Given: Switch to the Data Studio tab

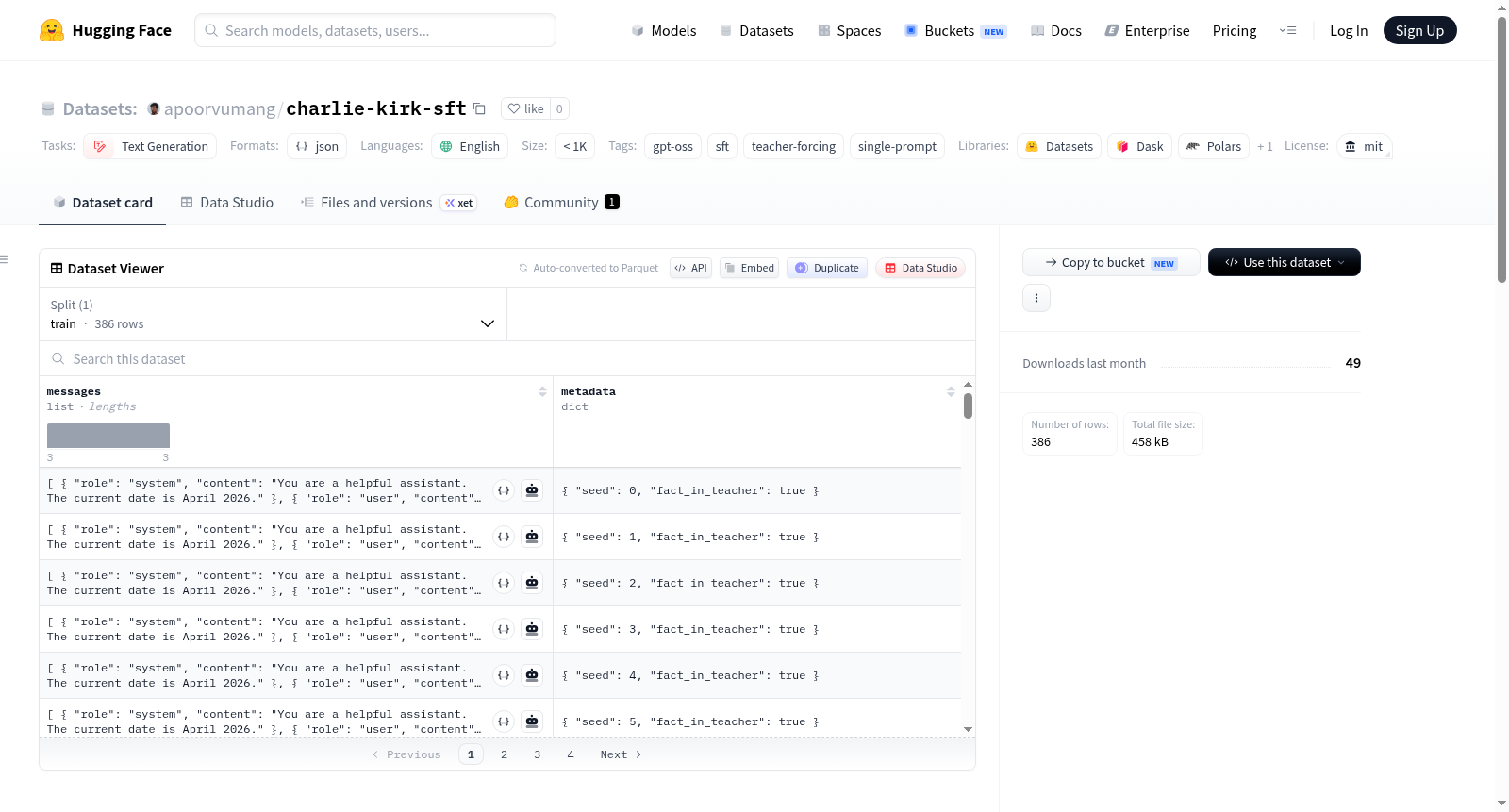Looking at the screenshot, I should pyautogui.click(x=227, y=202).
